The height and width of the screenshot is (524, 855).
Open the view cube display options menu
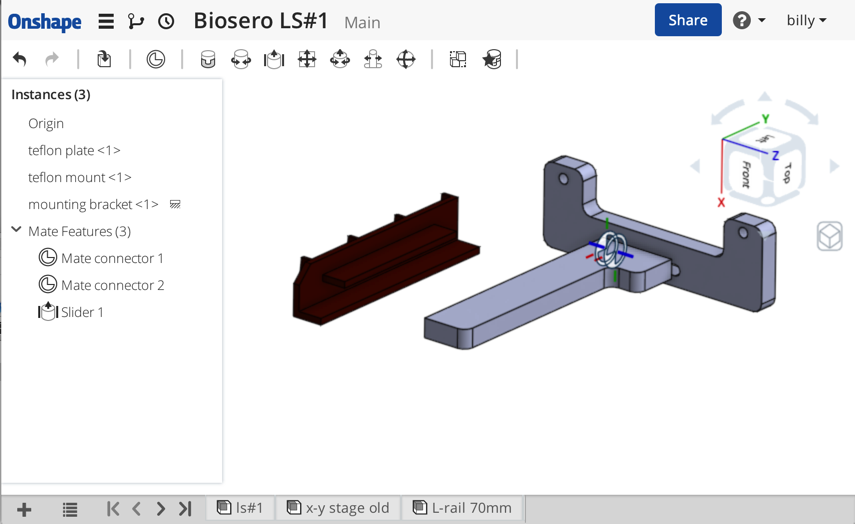[829, 237]
